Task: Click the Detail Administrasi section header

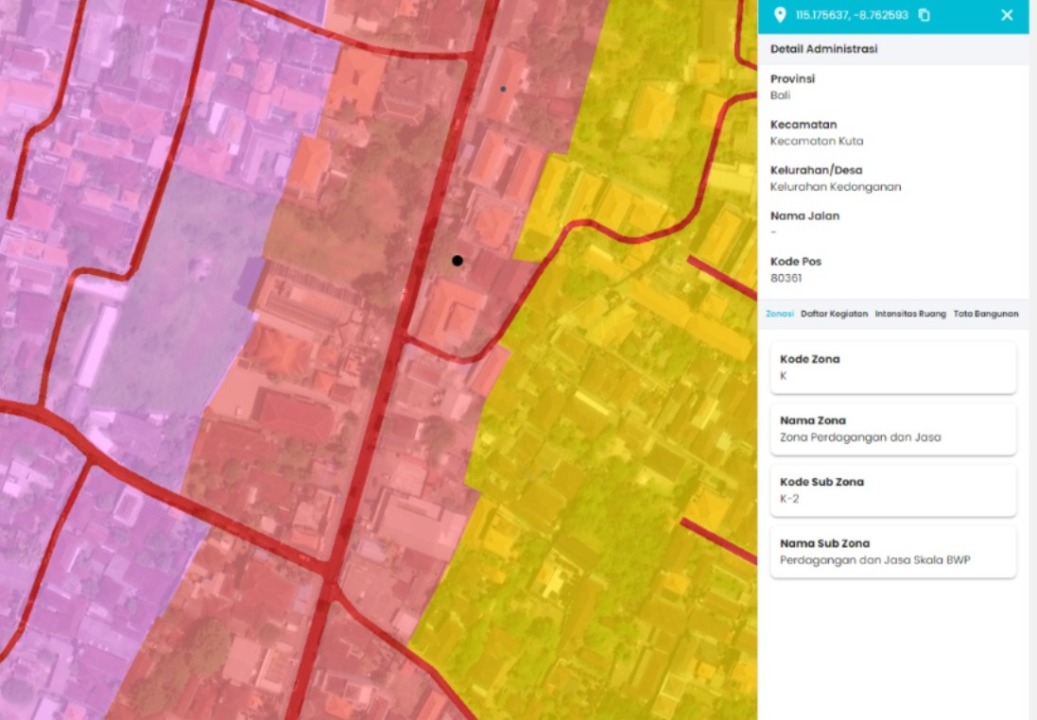Action: 824,49
